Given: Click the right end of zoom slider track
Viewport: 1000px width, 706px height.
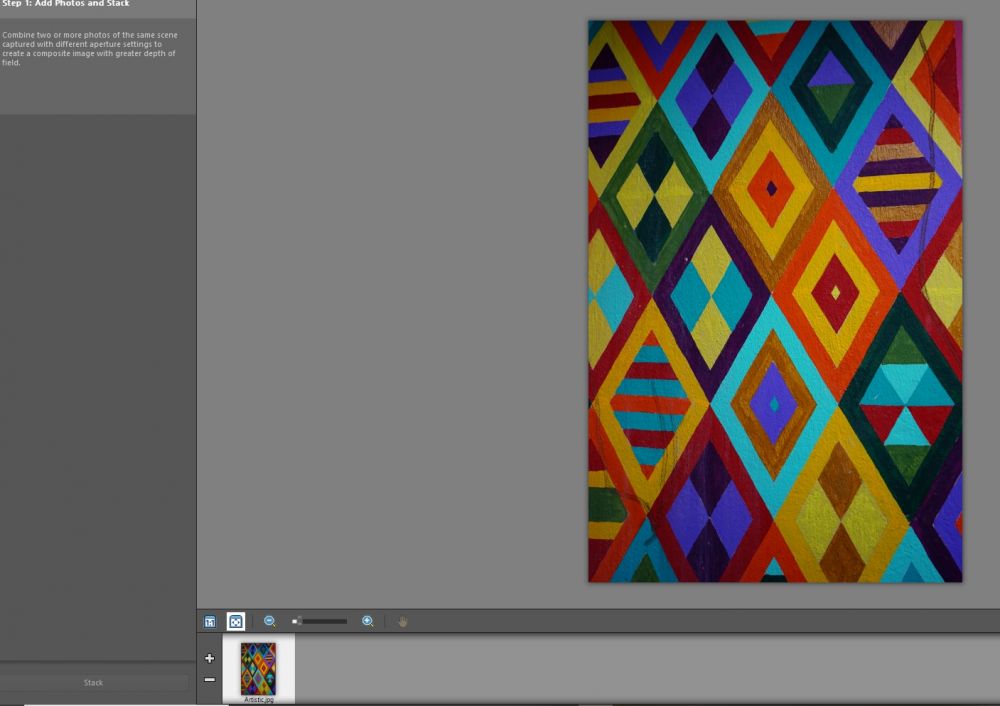Looking at the screenshot, I should click(345, 621).
